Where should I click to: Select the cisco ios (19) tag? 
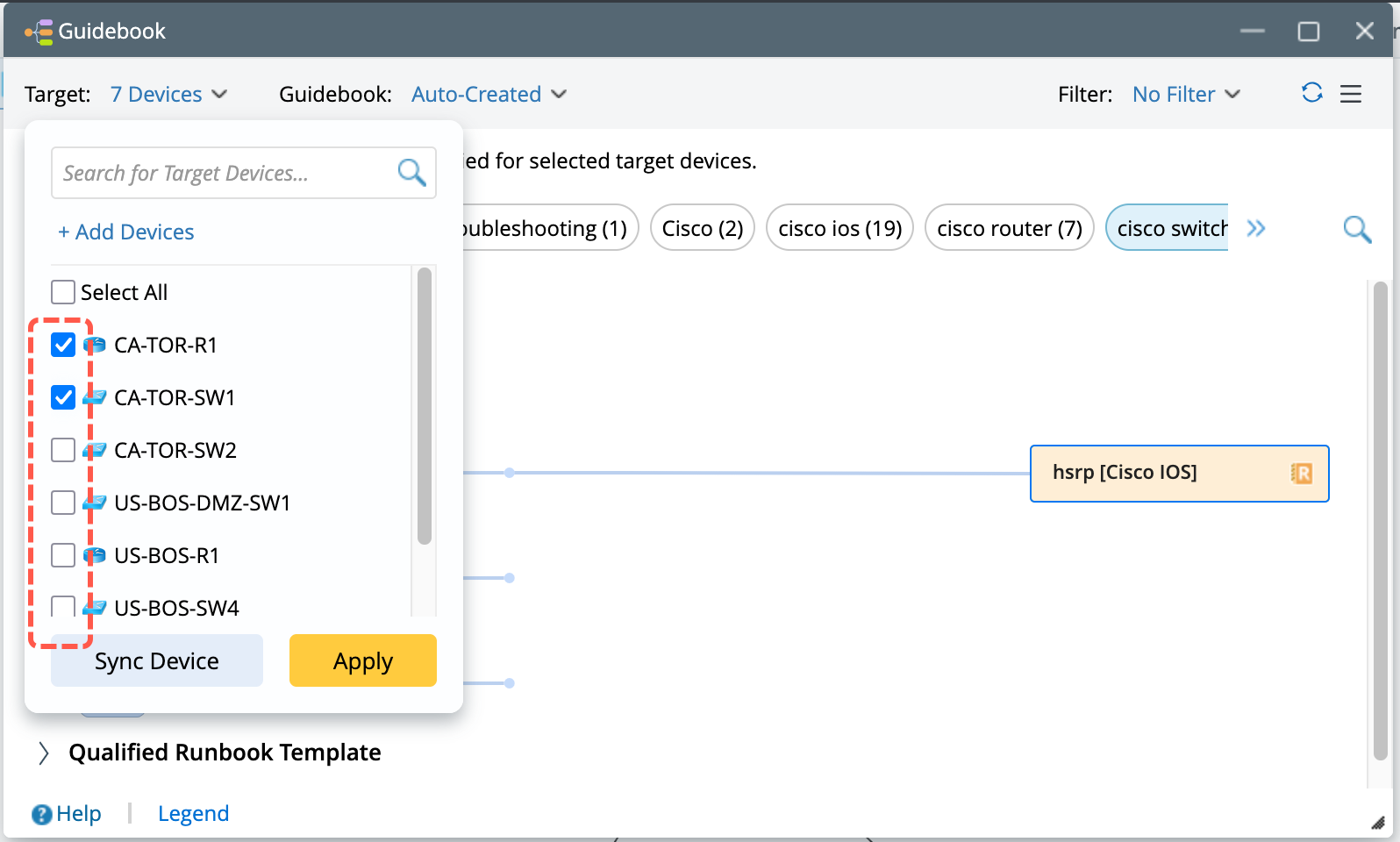tap(839, 229)
